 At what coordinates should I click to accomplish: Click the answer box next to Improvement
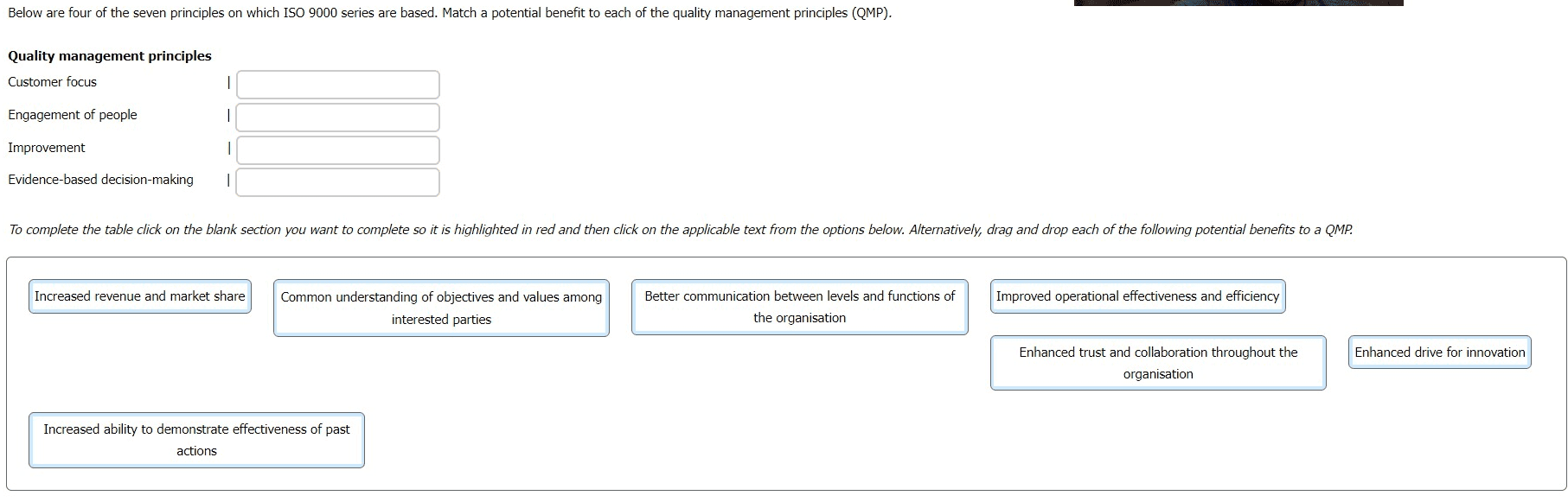click(x=337, y=150)
